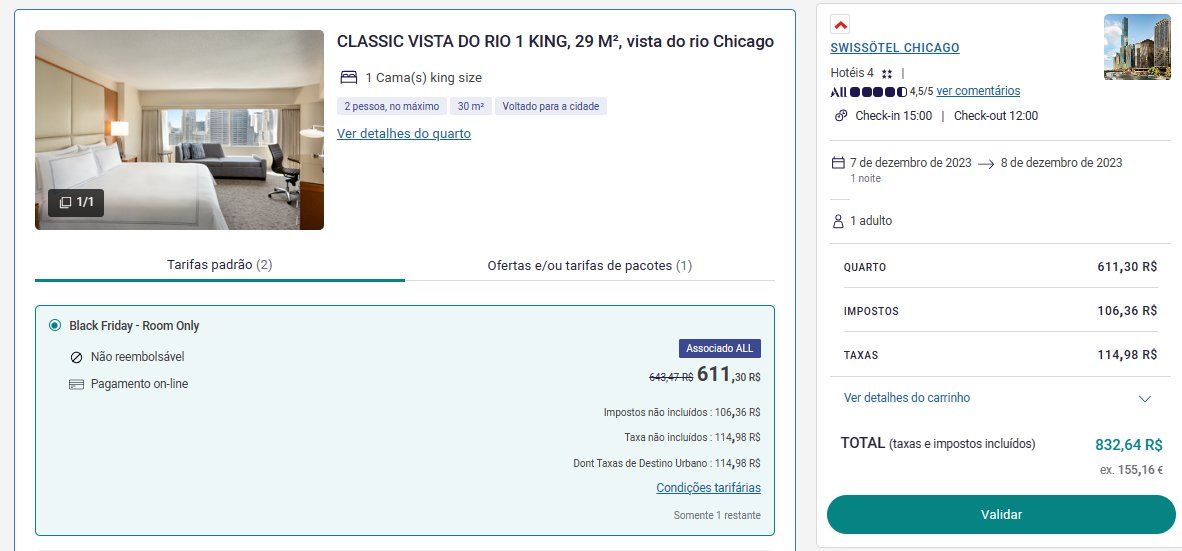Click the online payment card icon
Viewport: 1182px width, 551px height.
[76, 384]
